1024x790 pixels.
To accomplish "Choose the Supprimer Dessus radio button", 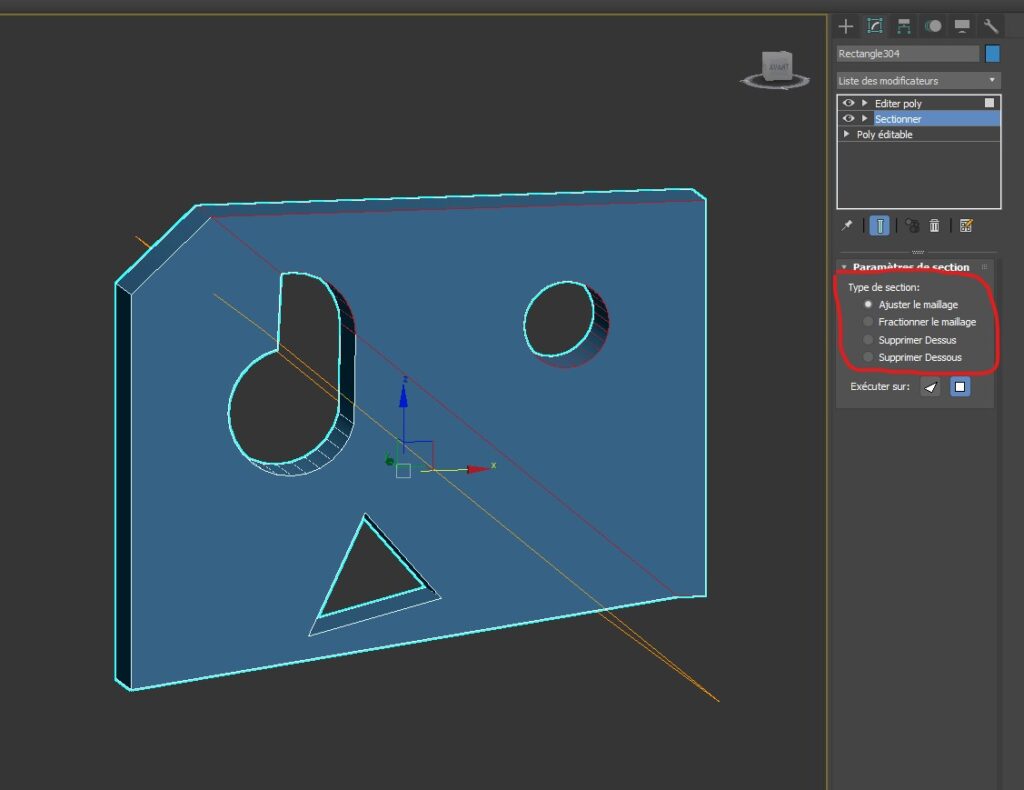I will pos(868,340).
